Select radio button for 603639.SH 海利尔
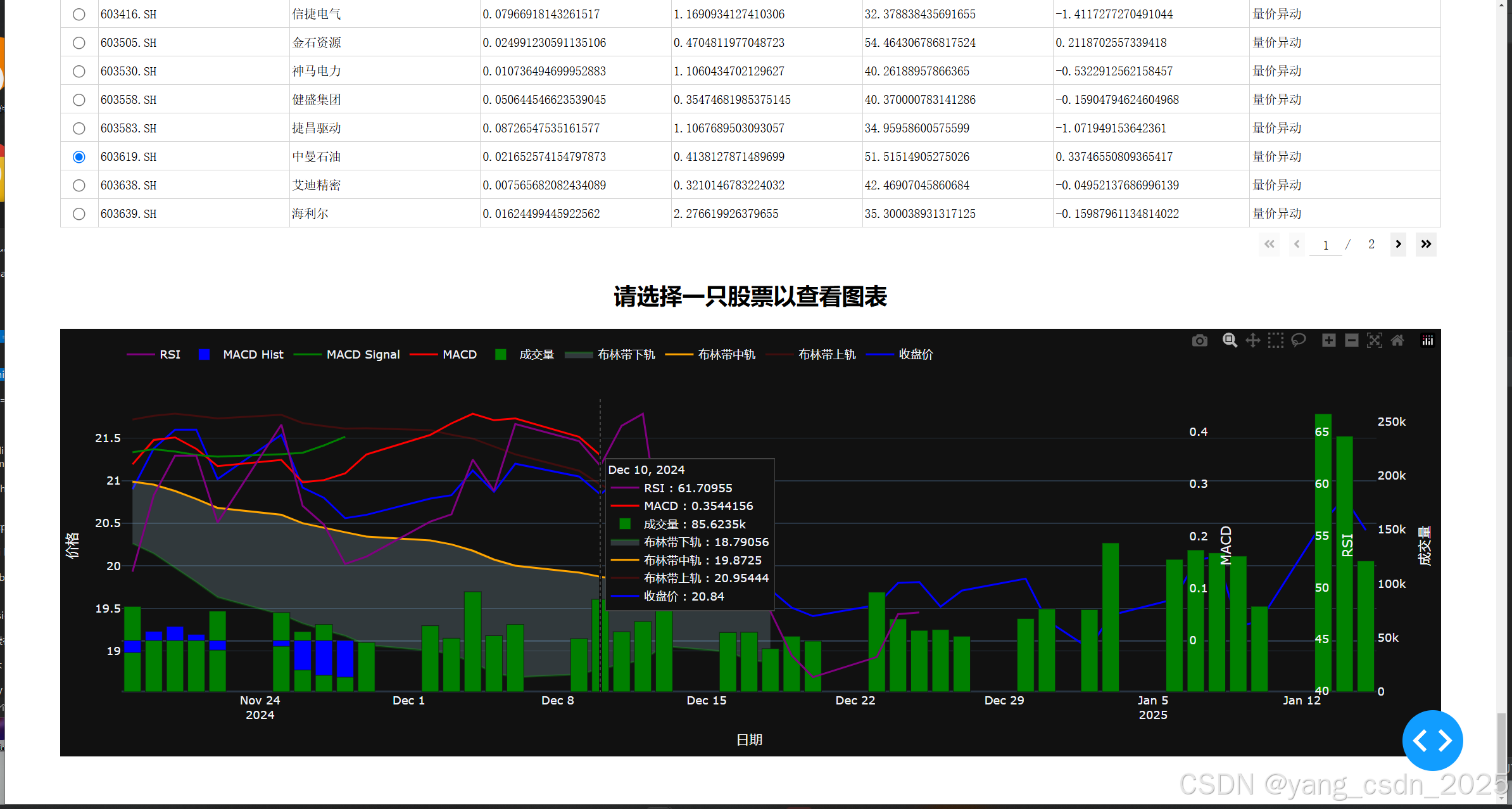 point(79,213)
